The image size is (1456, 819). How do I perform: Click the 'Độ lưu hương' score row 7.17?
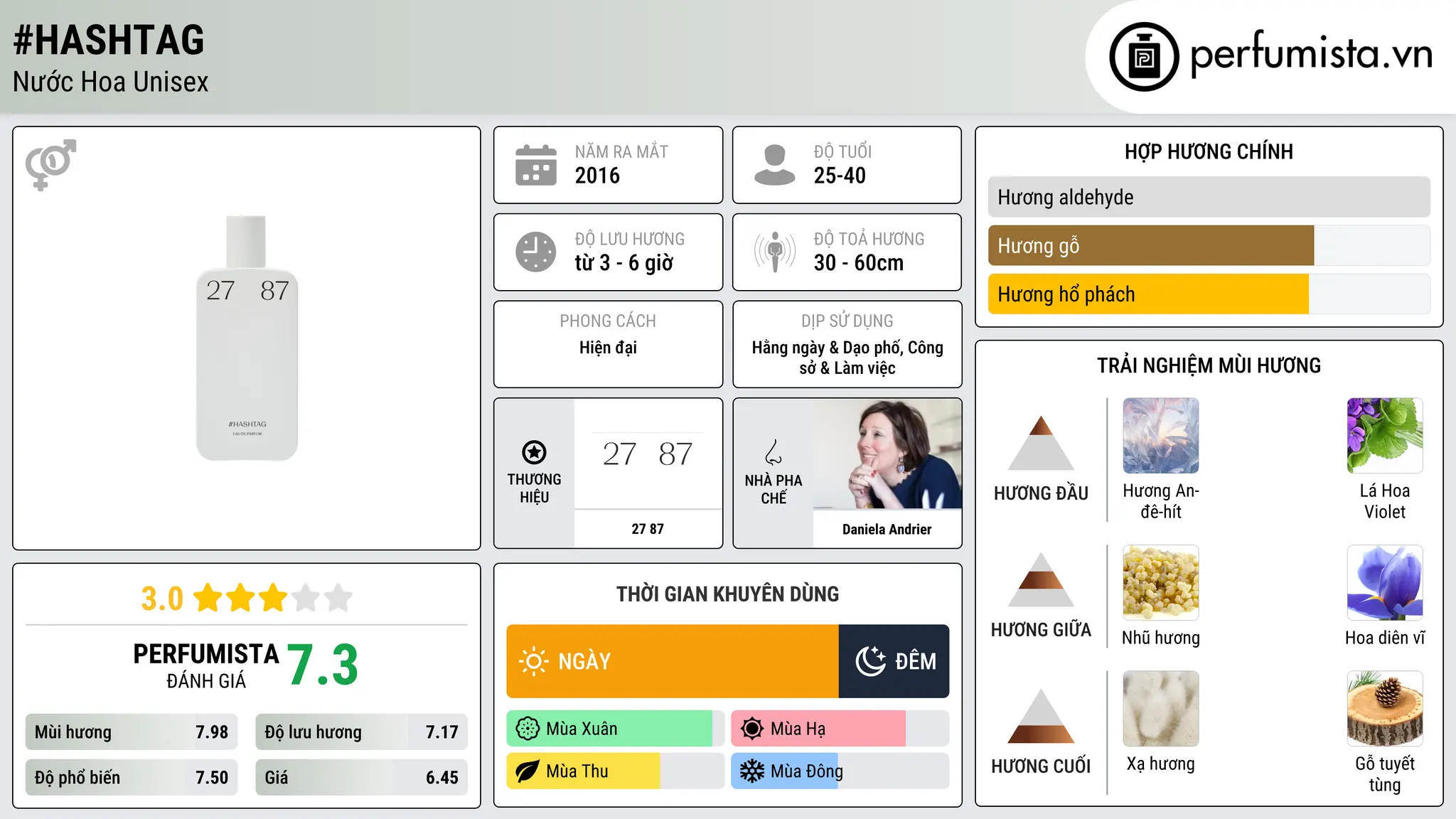tap(361, 732)
